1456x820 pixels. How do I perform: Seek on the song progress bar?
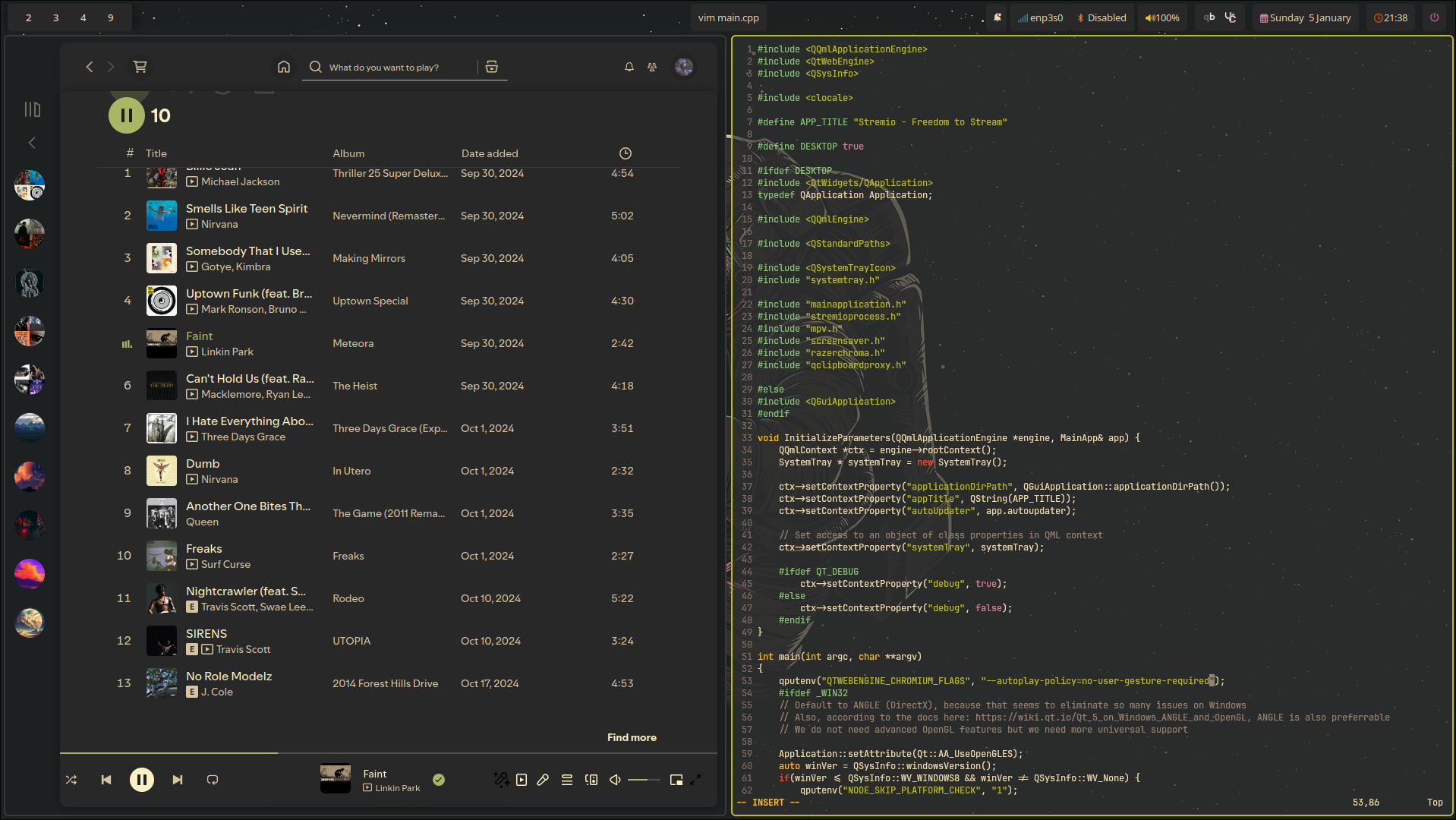[x=389, y=753]
